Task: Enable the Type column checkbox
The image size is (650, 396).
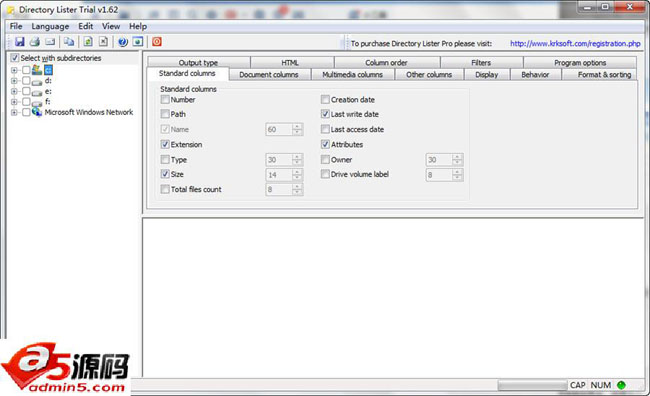Action: click(x=165, y=160)
